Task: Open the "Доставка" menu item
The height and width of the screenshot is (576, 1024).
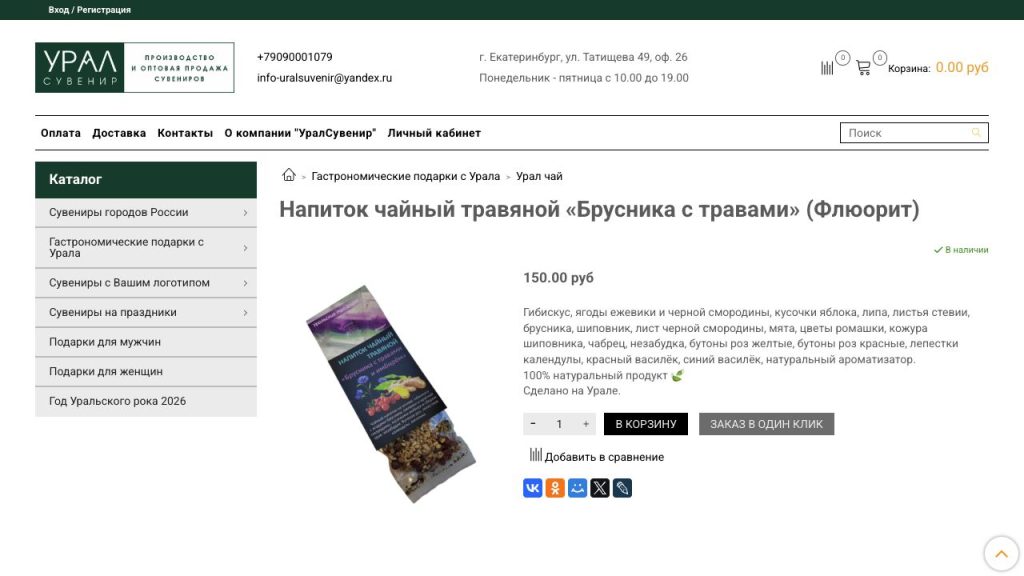Action: (x=119, y=133)
